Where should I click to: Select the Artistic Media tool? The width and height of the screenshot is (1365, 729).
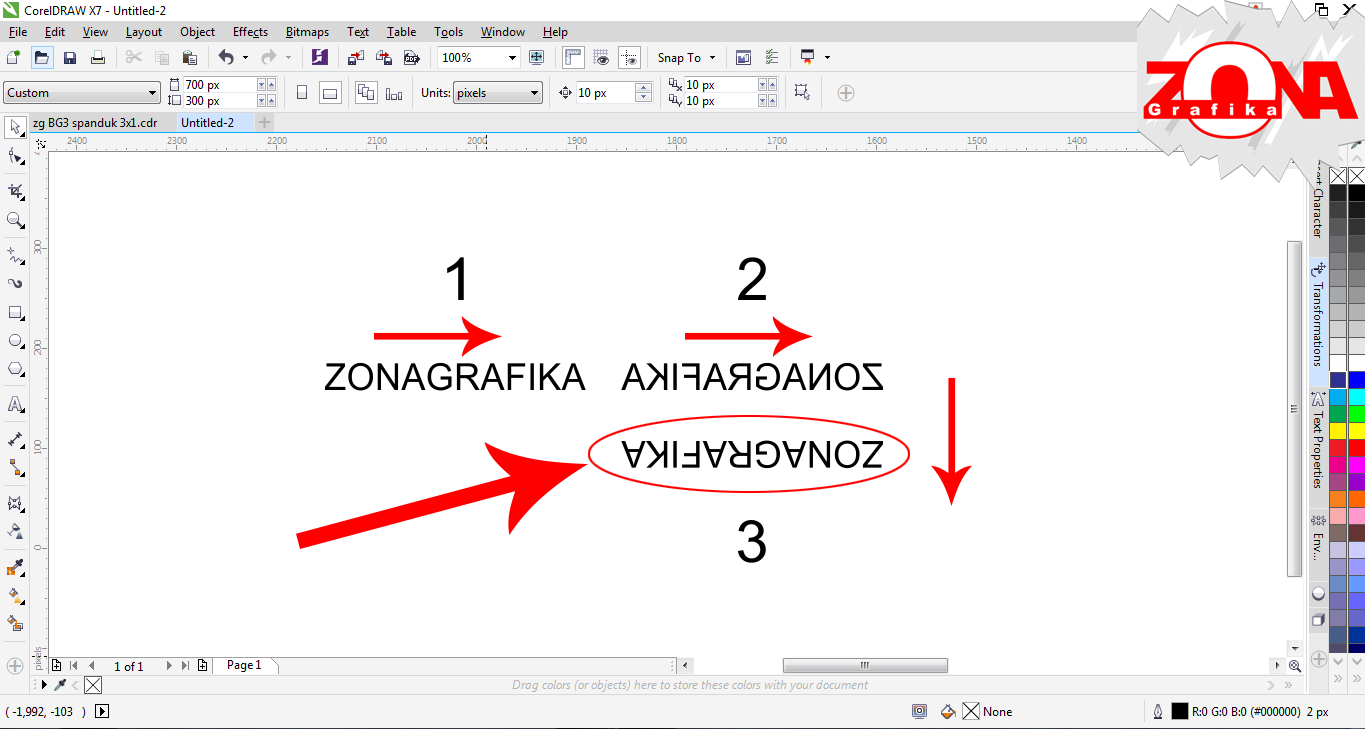(x=15, y=283)
